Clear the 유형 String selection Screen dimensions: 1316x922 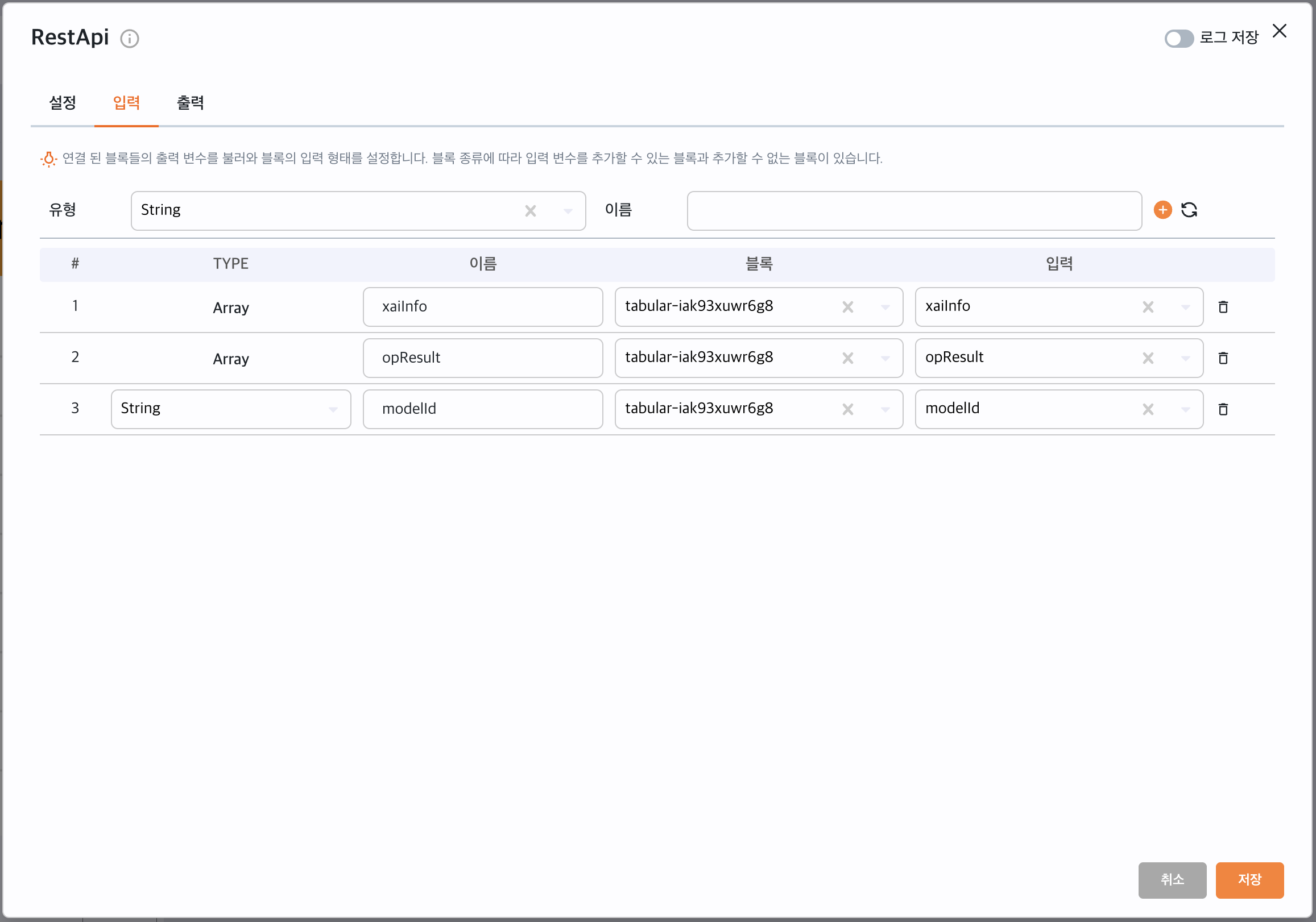pos(530,211)
